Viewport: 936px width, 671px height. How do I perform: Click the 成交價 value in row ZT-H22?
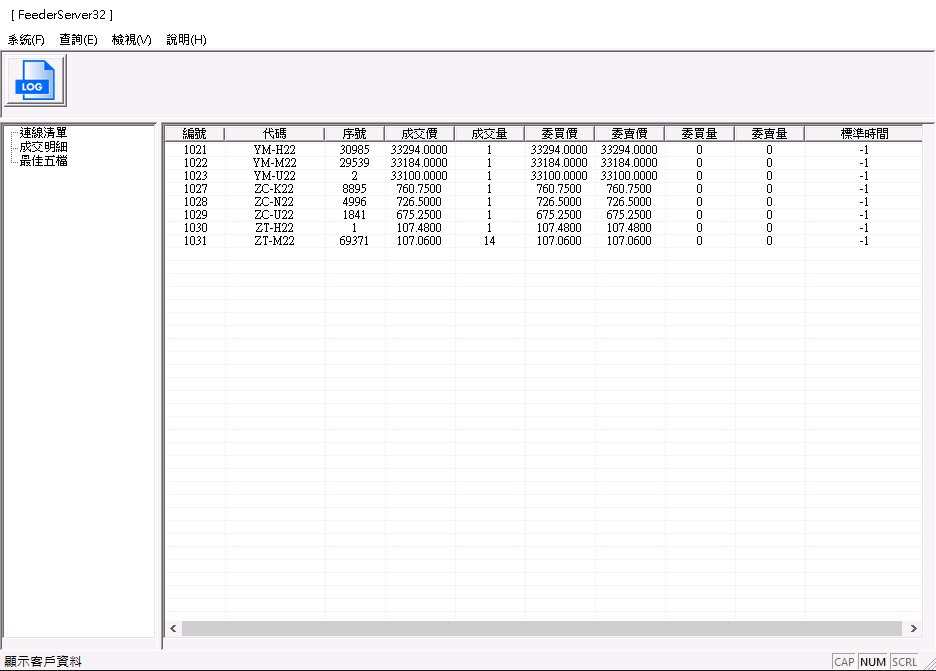[x=419, y=228]
